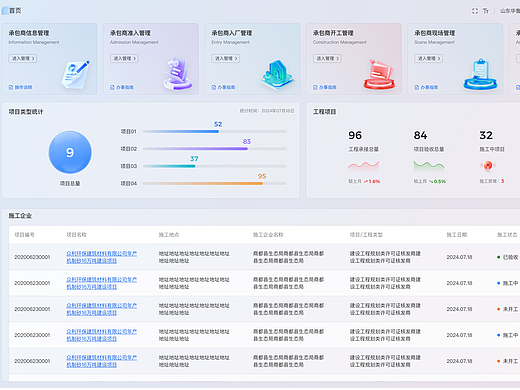Click 进入管理 on the 承包商信息管理 card

[23, 58]
